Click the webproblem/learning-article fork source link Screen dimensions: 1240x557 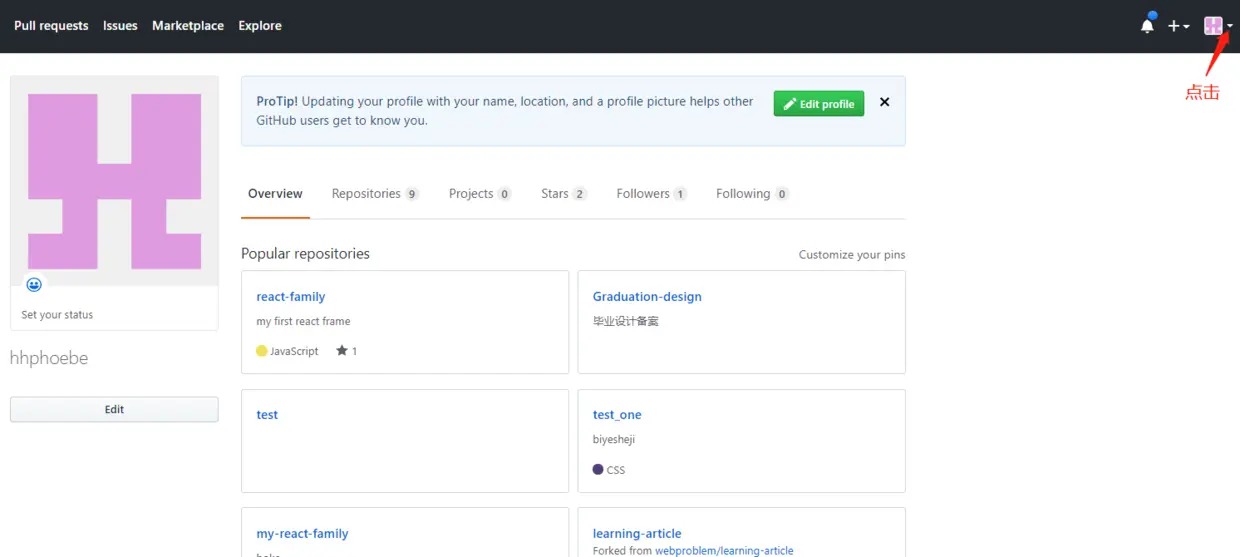tap(724, 551)
